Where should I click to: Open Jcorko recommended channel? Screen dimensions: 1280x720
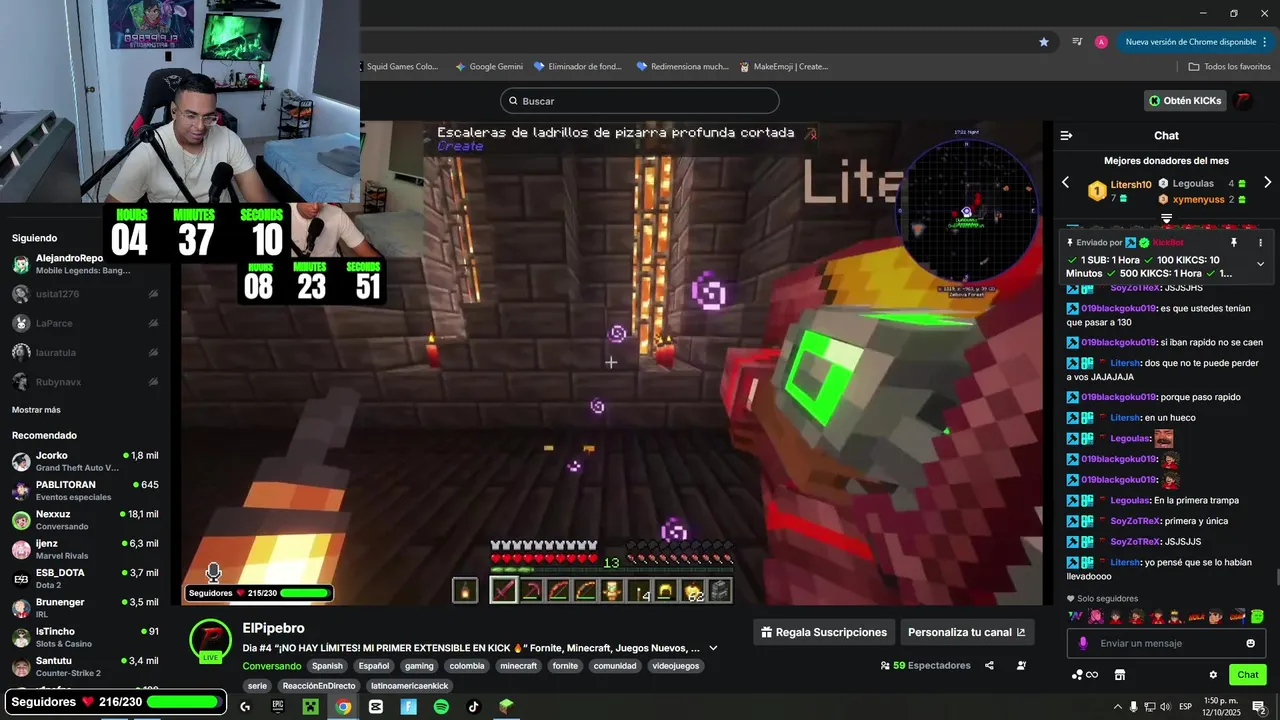[x=85, y=461]
